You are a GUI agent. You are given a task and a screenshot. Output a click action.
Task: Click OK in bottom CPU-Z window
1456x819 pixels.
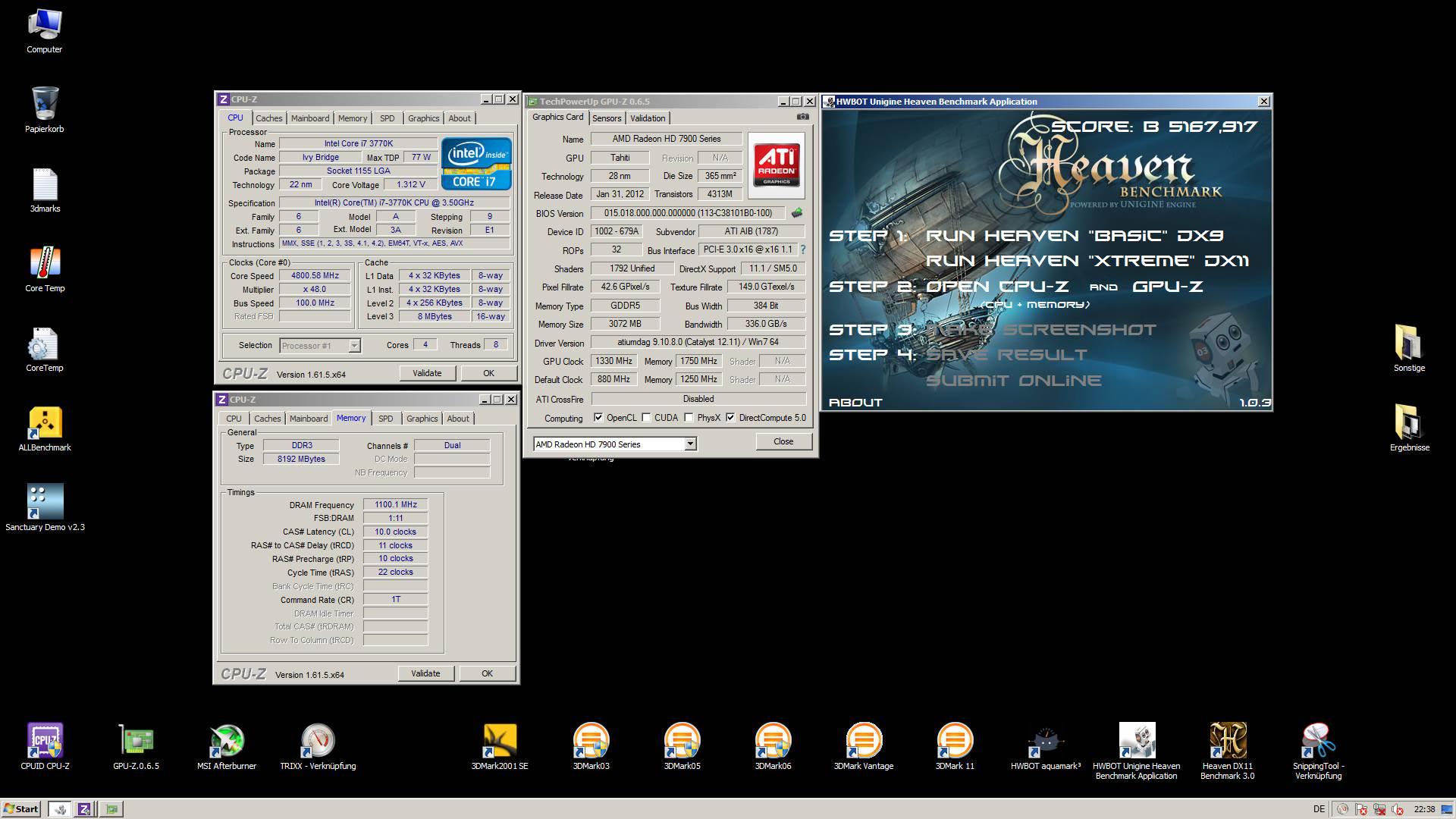[x=487, y=673]
